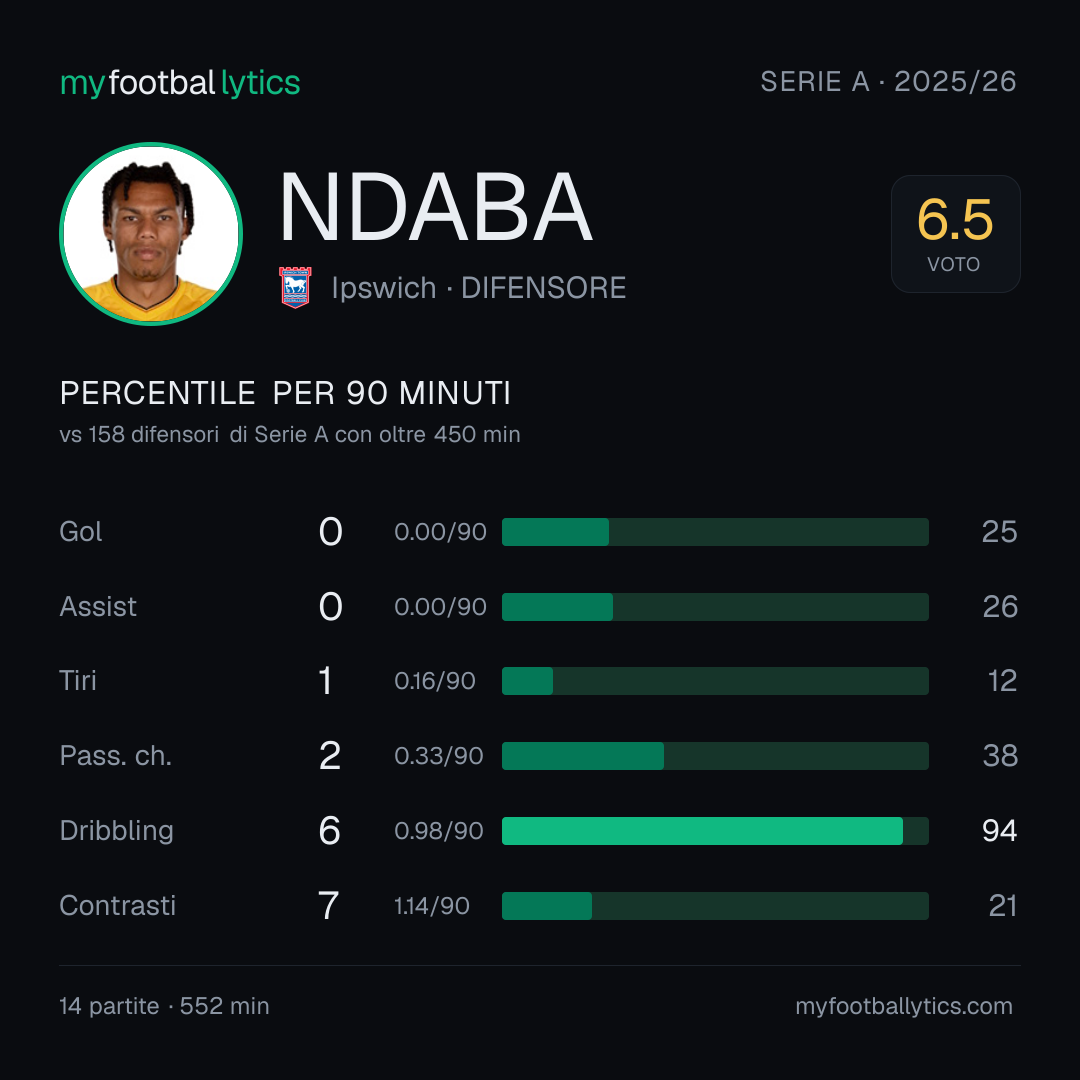Click the Dribbling percentile bar

(x=715, y=831)
